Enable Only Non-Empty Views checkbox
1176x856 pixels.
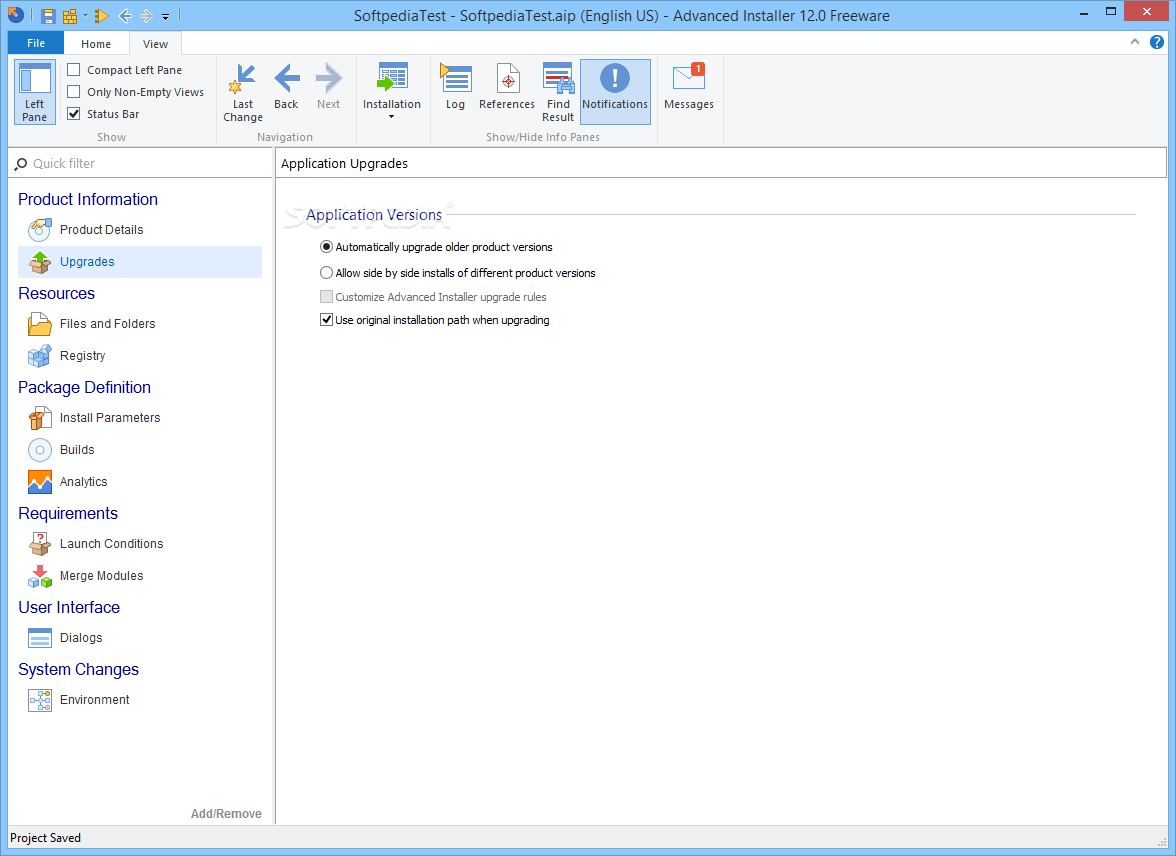tap(74, 92)
